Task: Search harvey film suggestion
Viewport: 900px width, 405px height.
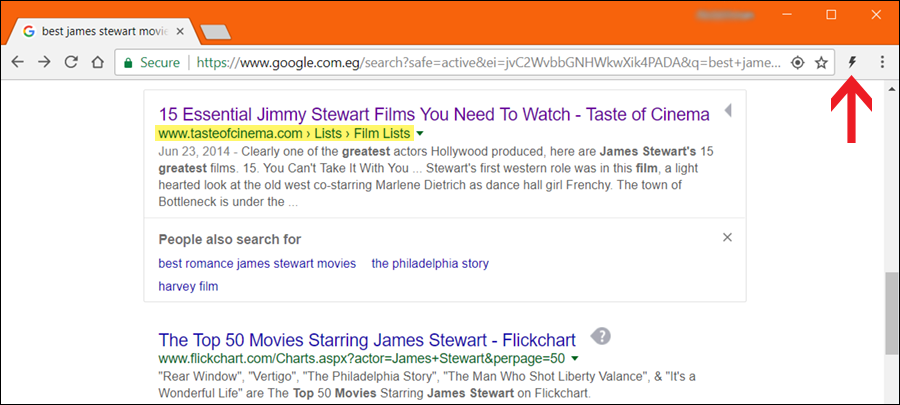Action: coord(188,286)
